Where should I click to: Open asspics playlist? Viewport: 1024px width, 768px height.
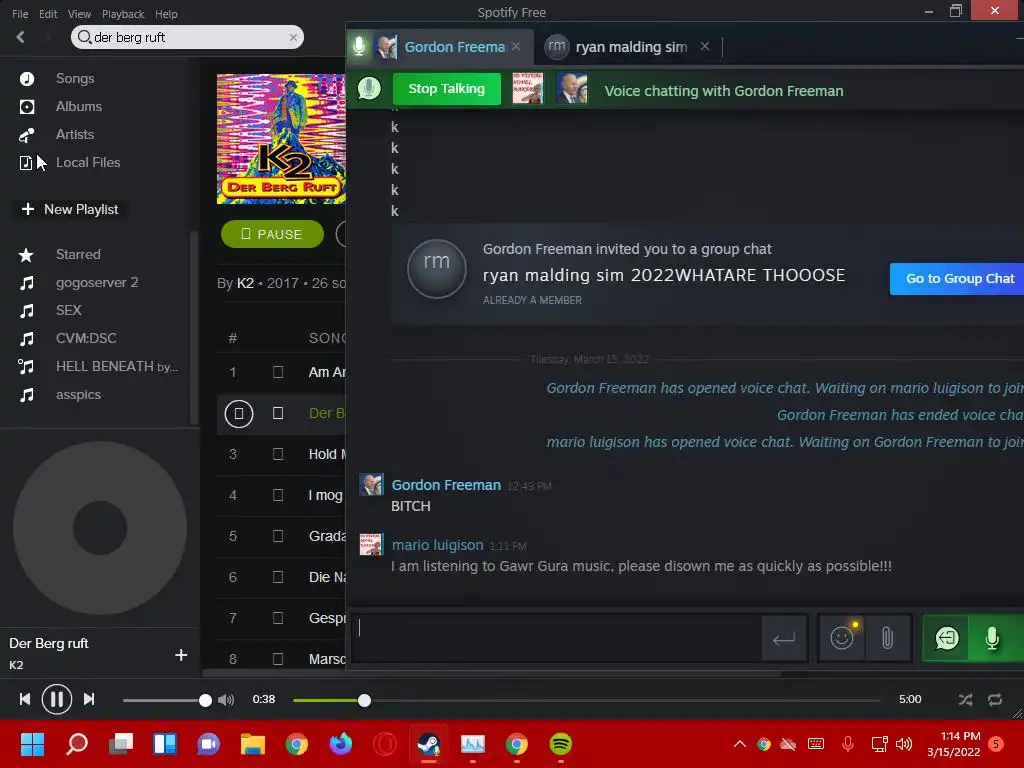[x=78, y=394]
